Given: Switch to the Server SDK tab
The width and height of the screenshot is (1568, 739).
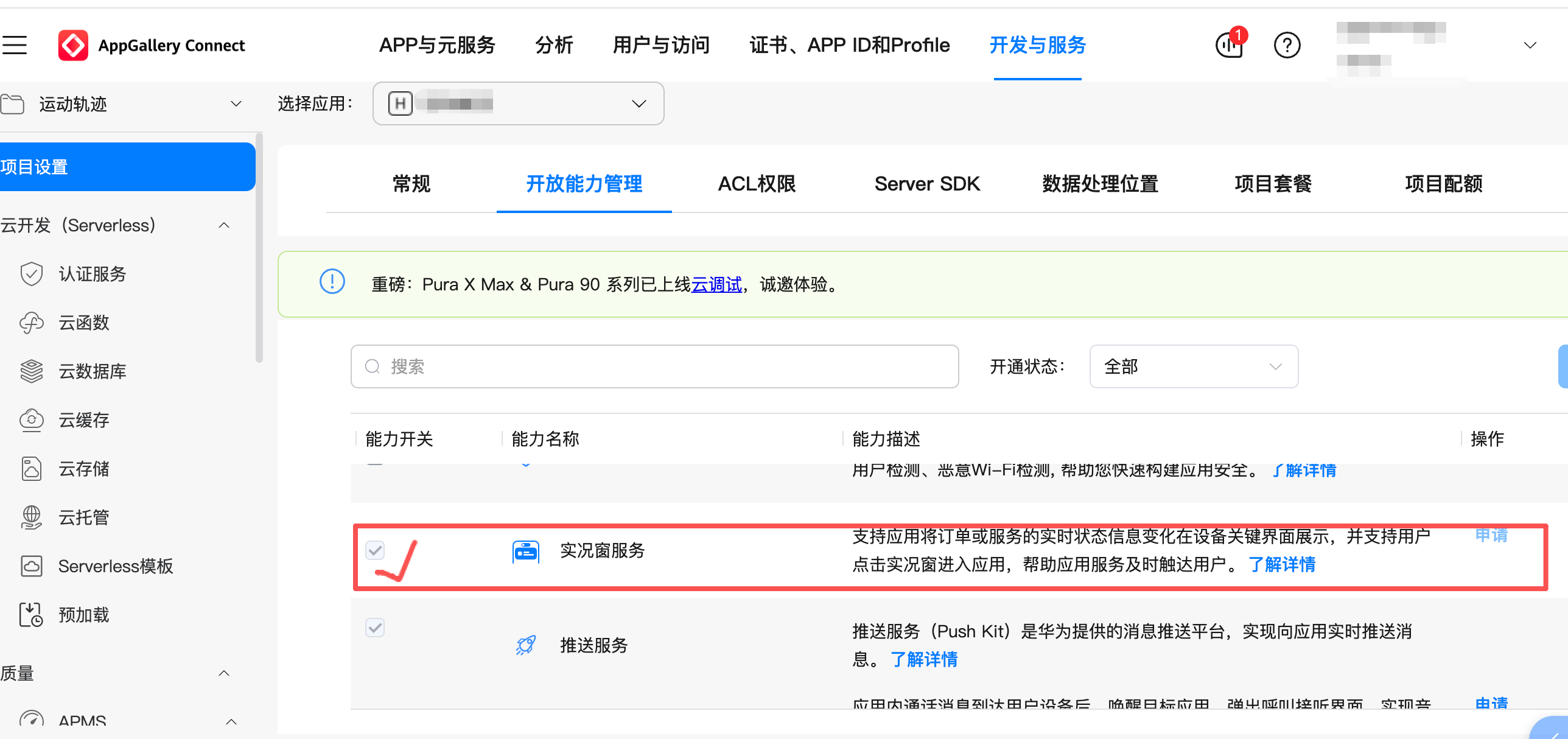Looking at the screenshot, I should [x=927, y=184].
